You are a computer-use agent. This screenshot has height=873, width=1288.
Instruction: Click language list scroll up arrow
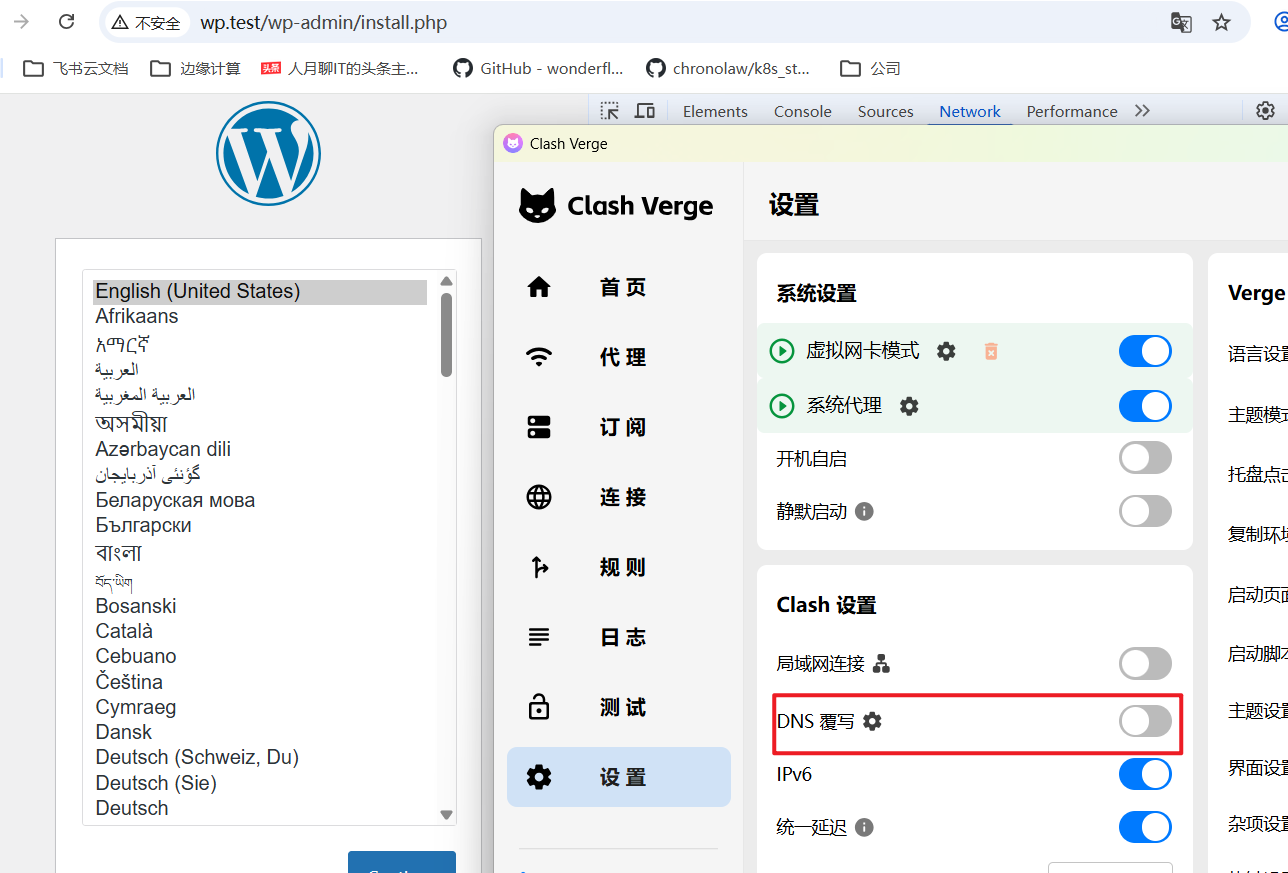pyautogui.click(x=446, y=281)
